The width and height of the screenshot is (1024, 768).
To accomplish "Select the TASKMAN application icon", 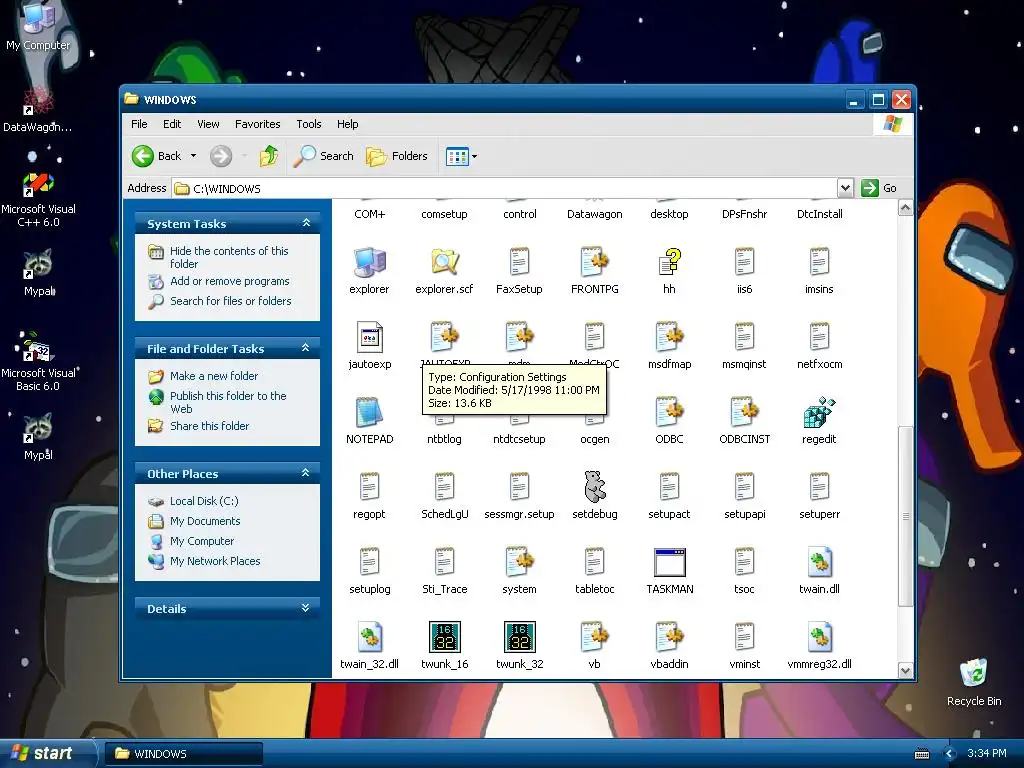I will click(669, 563).
